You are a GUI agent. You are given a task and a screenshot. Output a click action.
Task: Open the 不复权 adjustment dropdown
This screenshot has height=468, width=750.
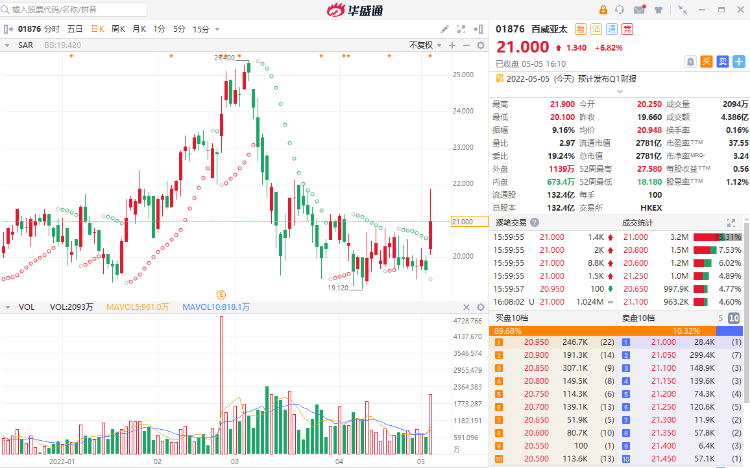click(x=423, y=45)
